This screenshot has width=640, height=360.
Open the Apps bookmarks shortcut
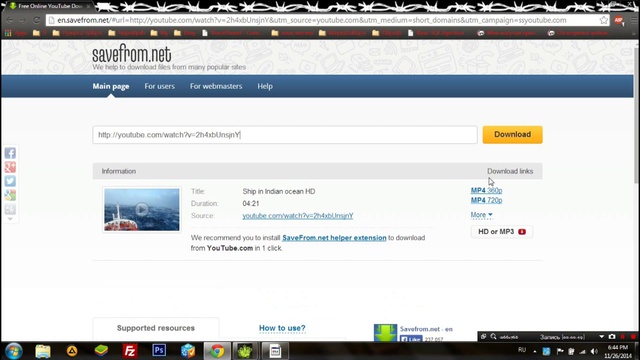click(16, 33)
